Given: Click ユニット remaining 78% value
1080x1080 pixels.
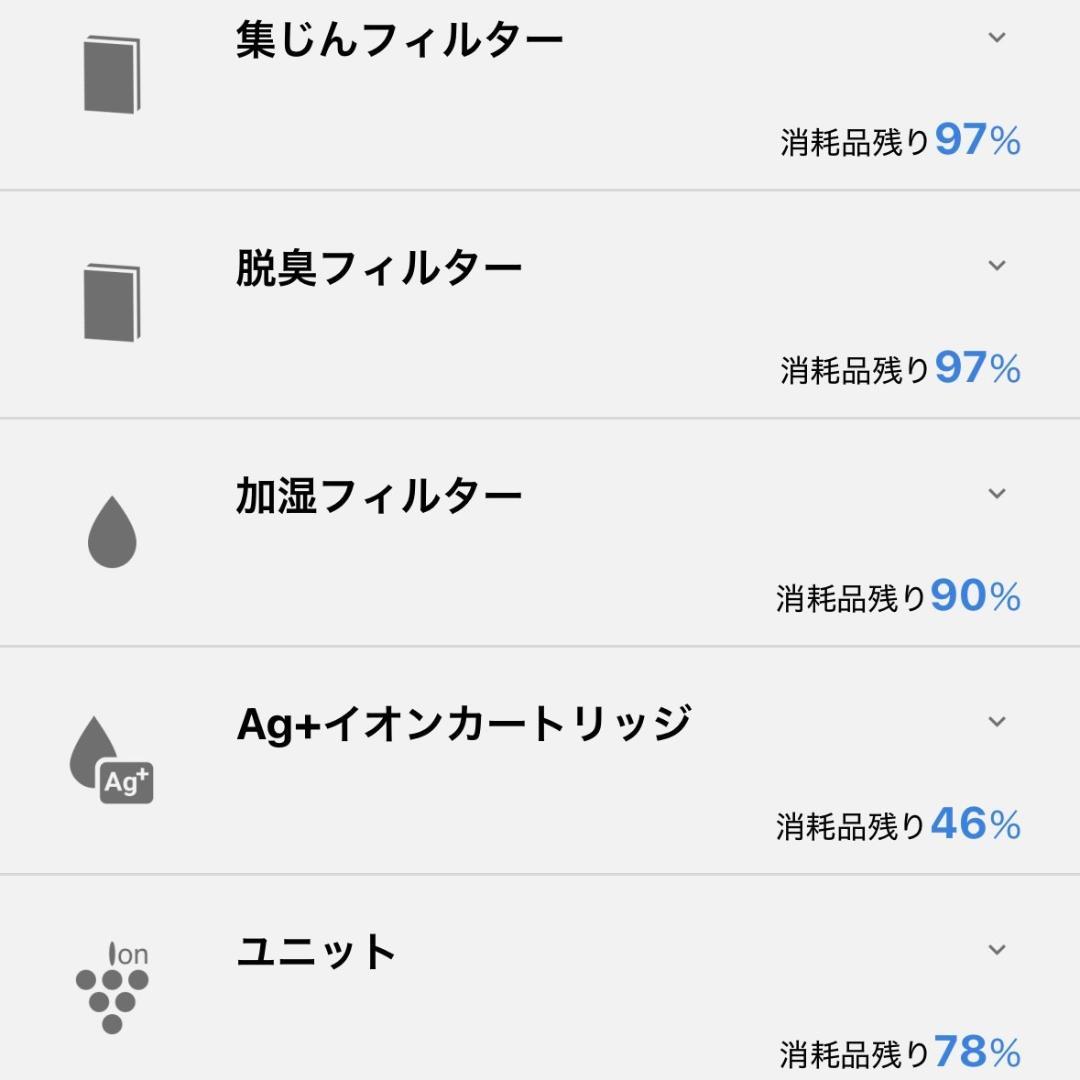Looking at the screenshot, I should pyautogui.click(x=977, y=1052).
